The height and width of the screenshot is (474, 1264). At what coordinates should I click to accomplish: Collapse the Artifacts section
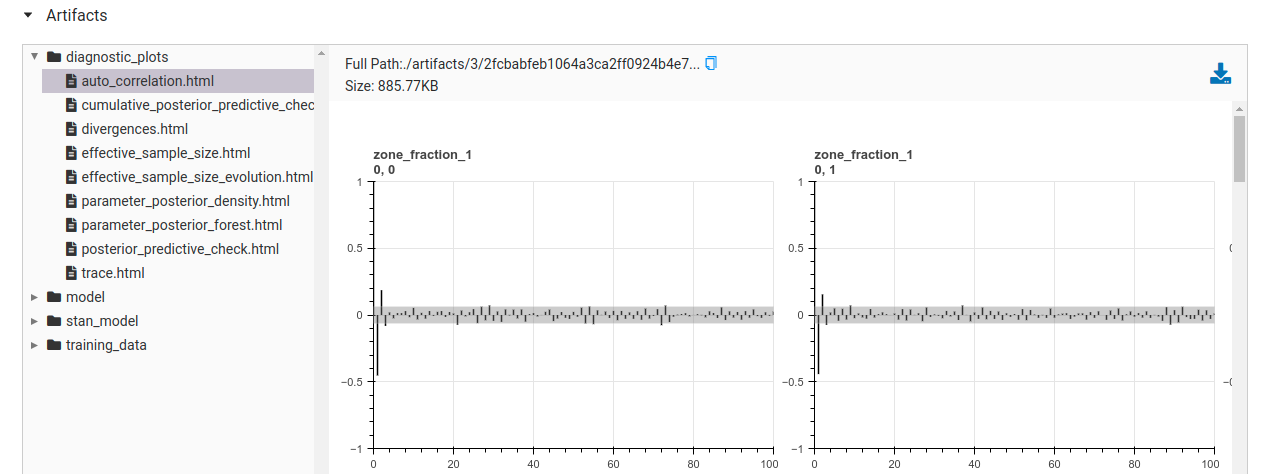(27, 16)
